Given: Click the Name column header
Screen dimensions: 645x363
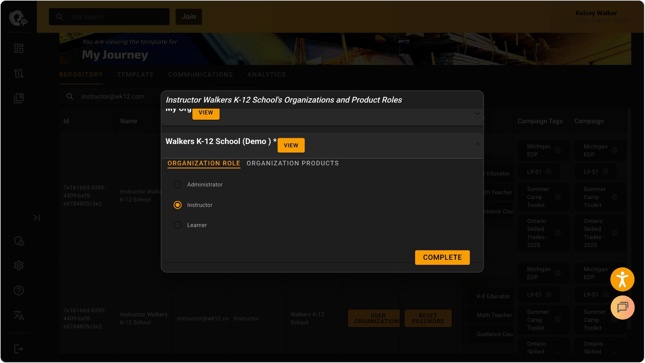Looking at the screenshot, I should [128, 121].
